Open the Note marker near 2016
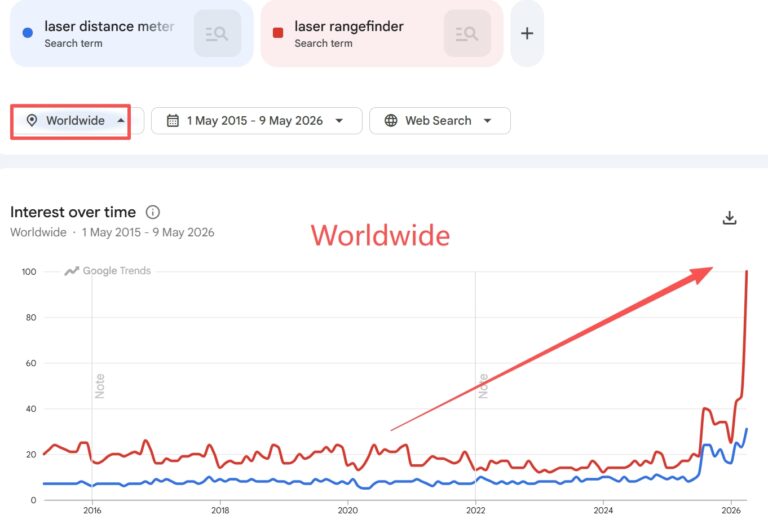Image resolution: width=768 pixels, height=528 pixels. click(99, 386)
